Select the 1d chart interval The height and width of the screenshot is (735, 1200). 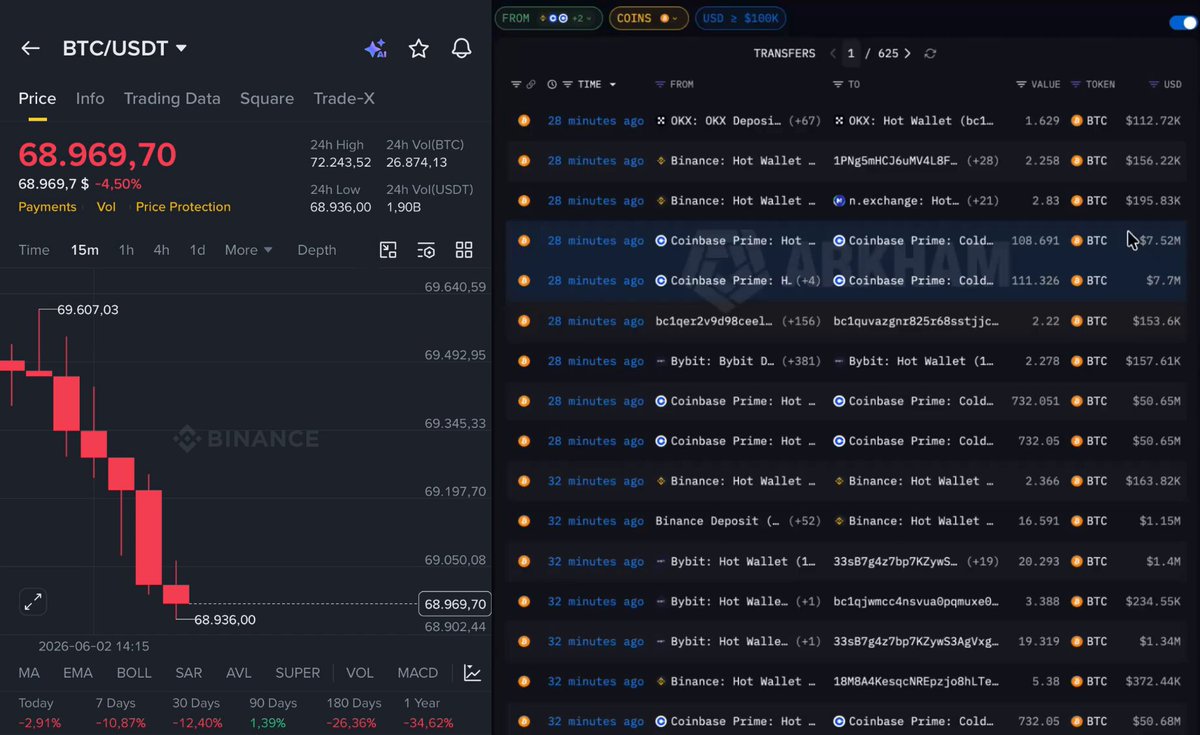pos(198,250)
